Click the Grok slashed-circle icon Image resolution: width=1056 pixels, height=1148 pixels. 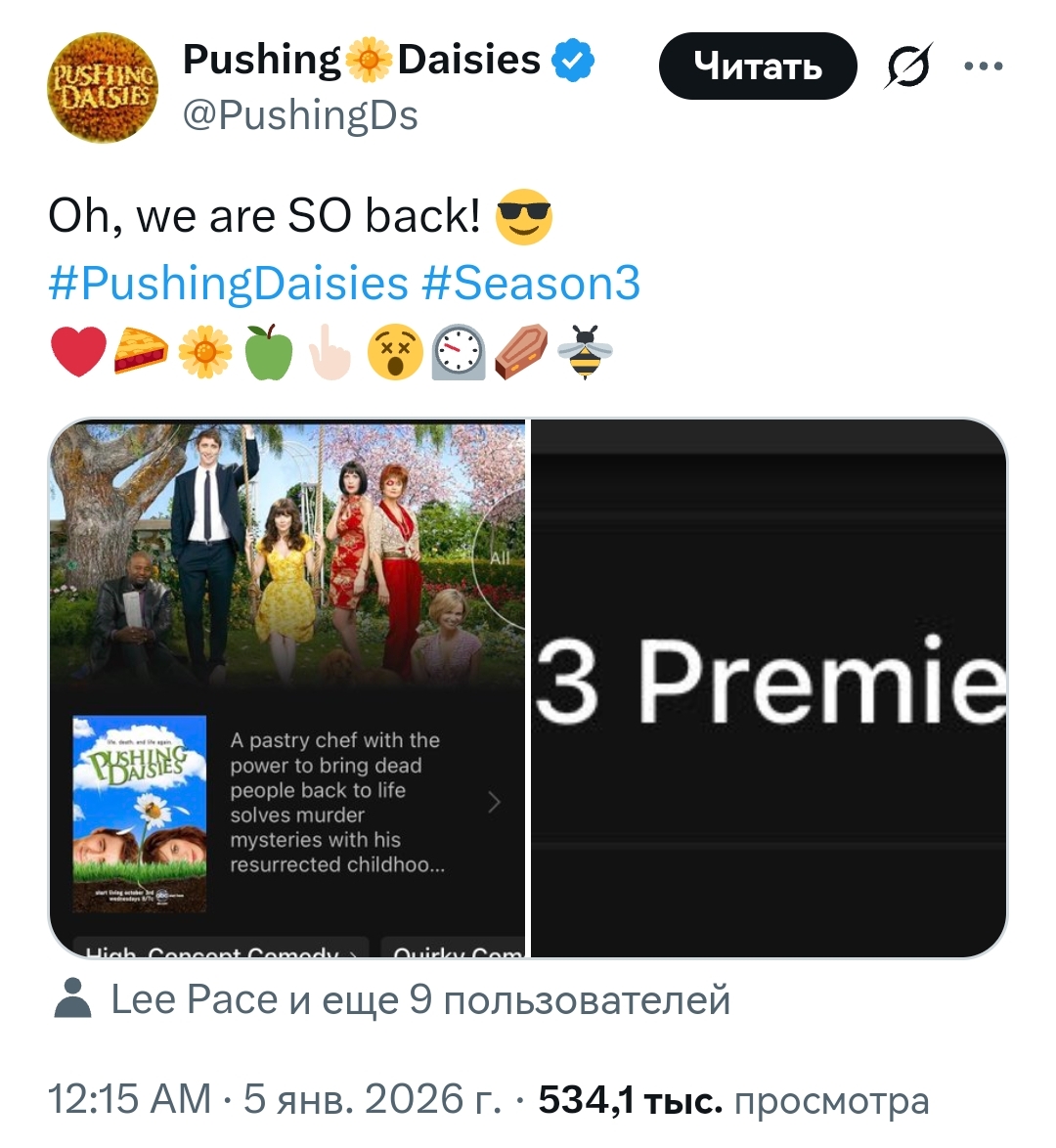coord(908,66)
